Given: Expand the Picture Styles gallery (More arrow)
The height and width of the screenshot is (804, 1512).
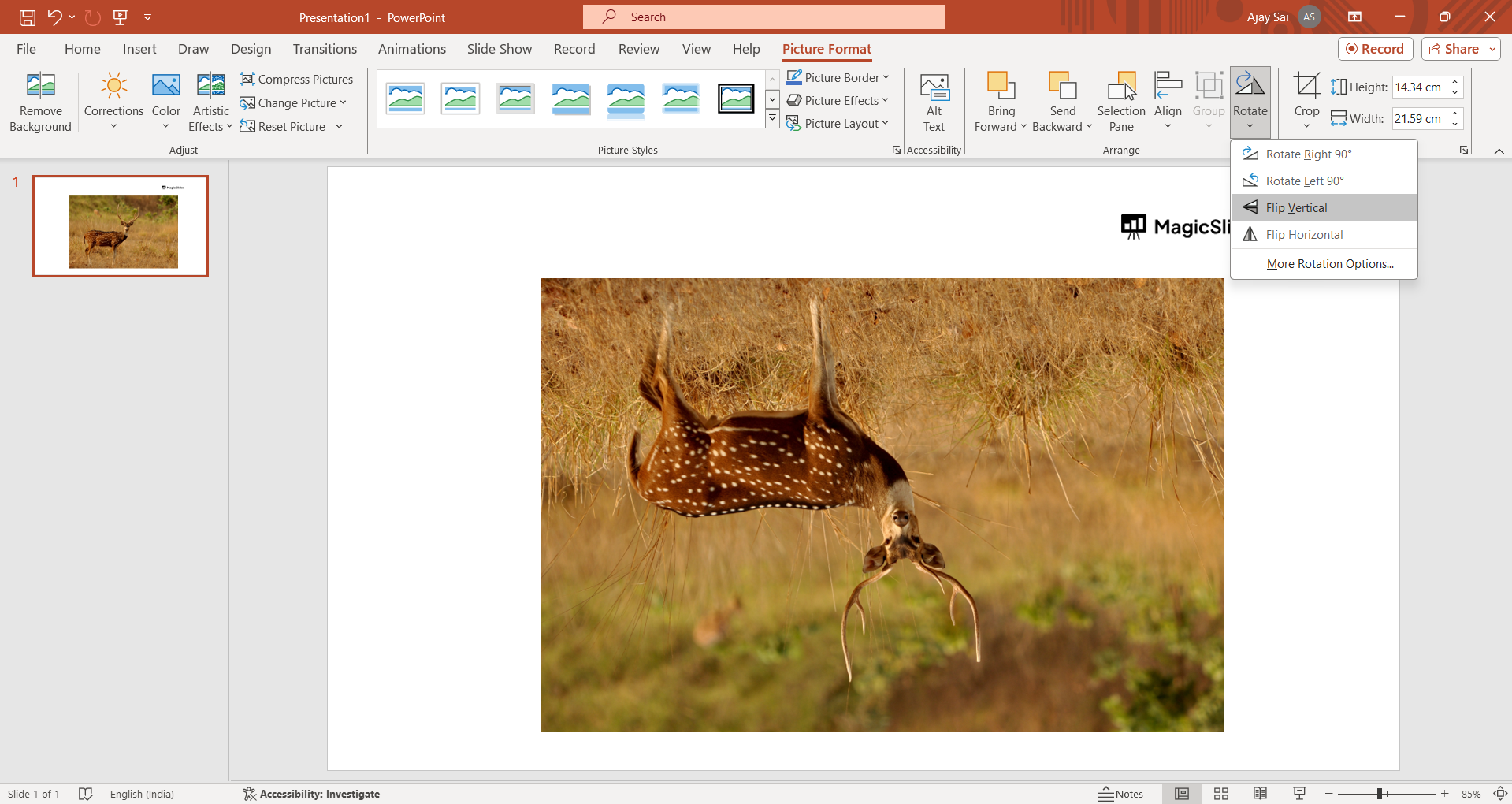Looking at the screenshot, I should click(772, 119).
